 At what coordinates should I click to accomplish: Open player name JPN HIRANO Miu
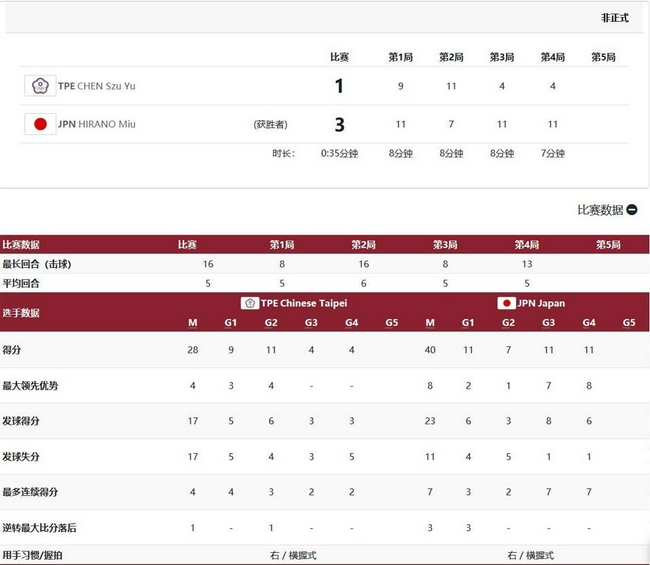point(97,124)
